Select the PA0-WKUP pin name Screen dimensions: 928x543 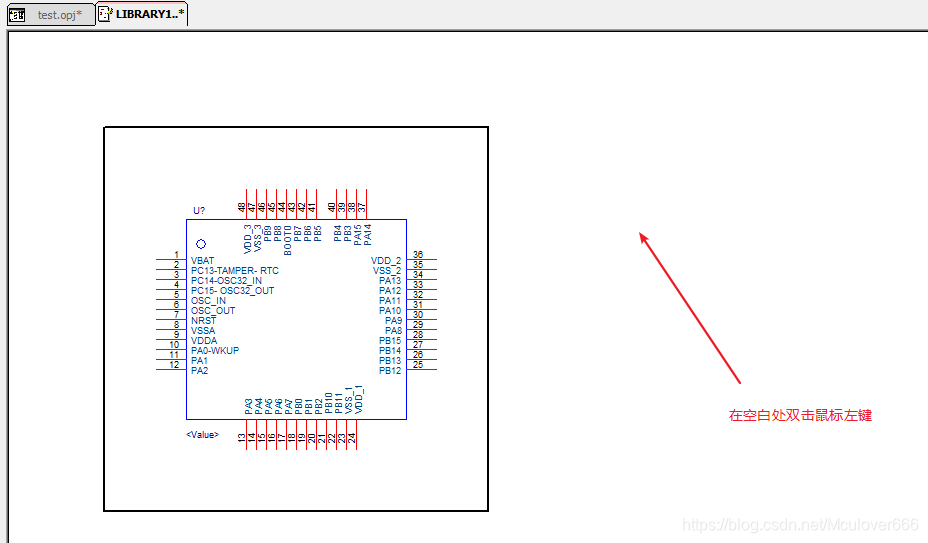(x=215, y=351)
